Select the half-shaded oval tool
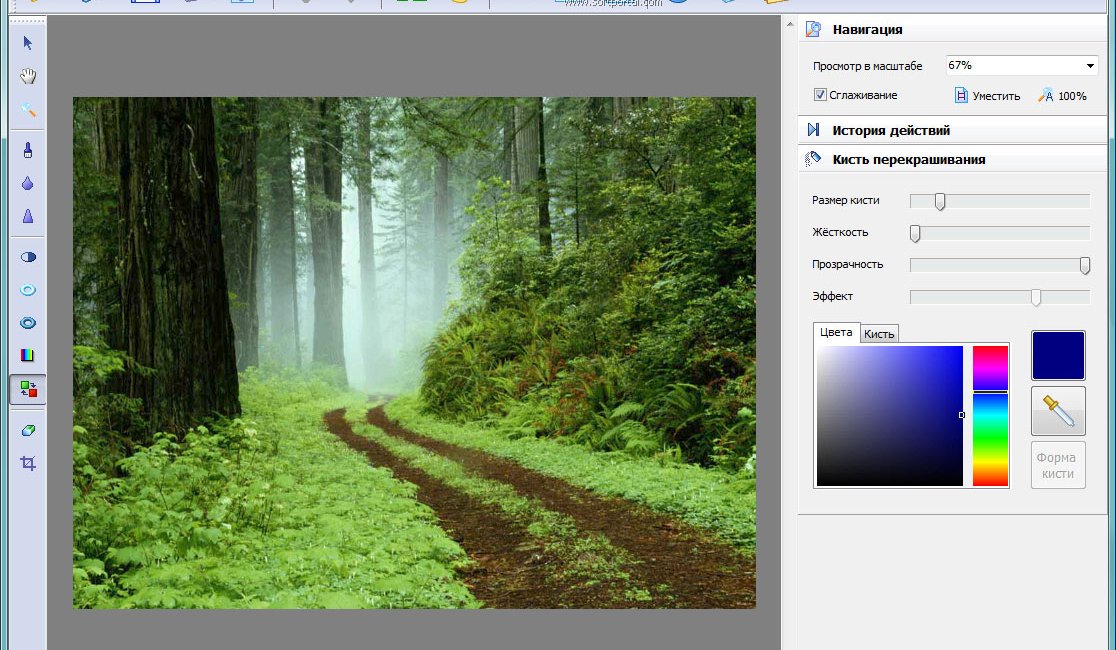 [x=28, y=257]
